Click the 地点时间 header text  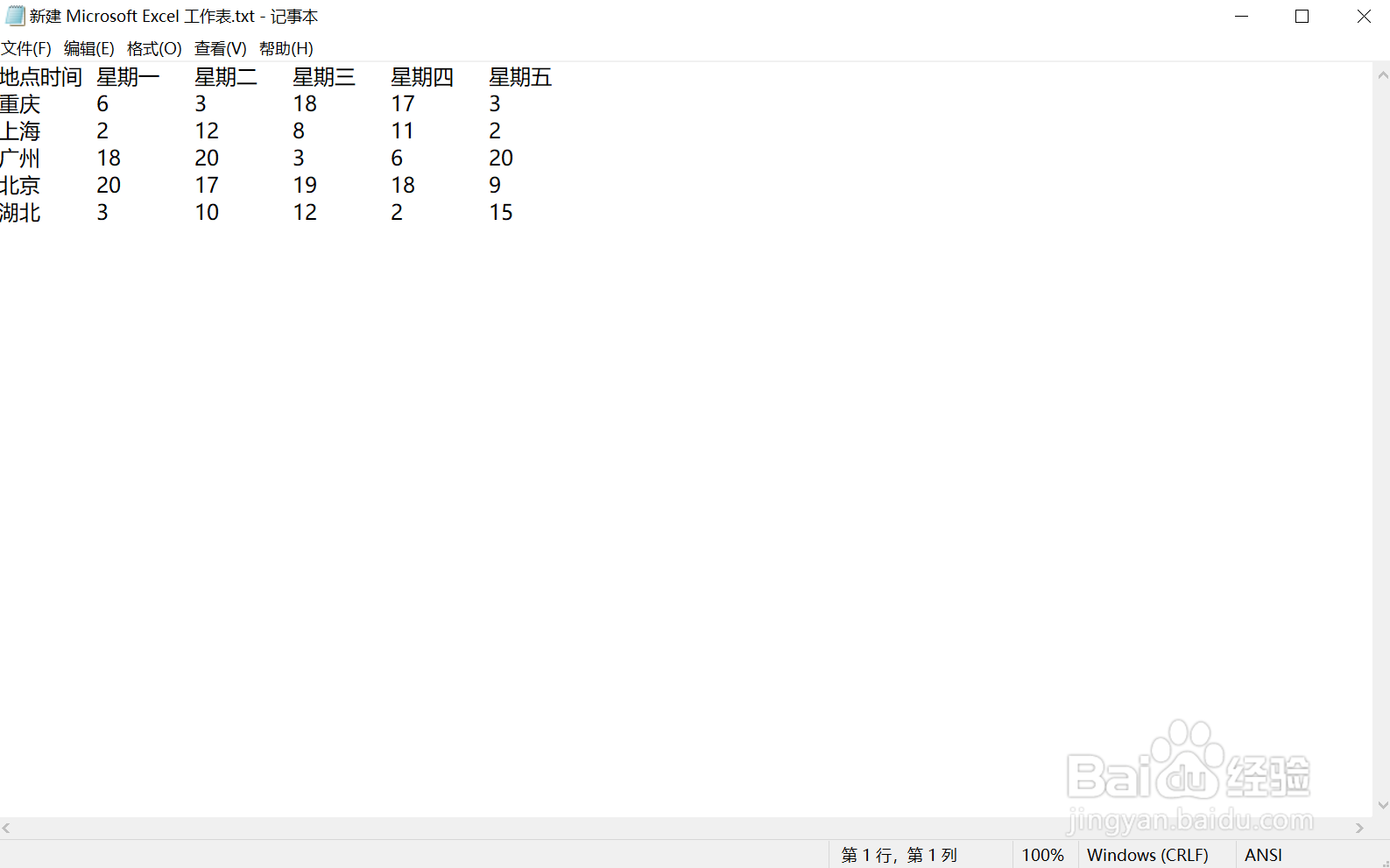coord(41,77)
